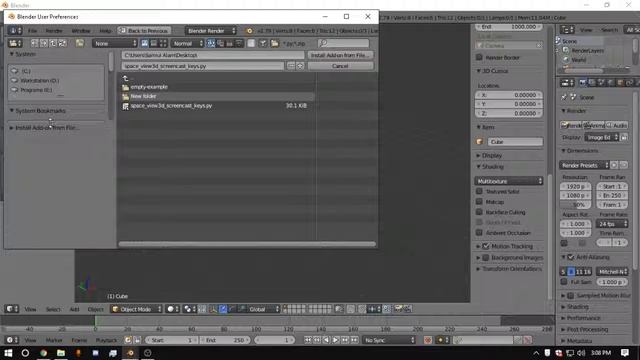Click the Cancel button in file browser
The width and height of the screenshot is (640, 360).
pos(340,66)
